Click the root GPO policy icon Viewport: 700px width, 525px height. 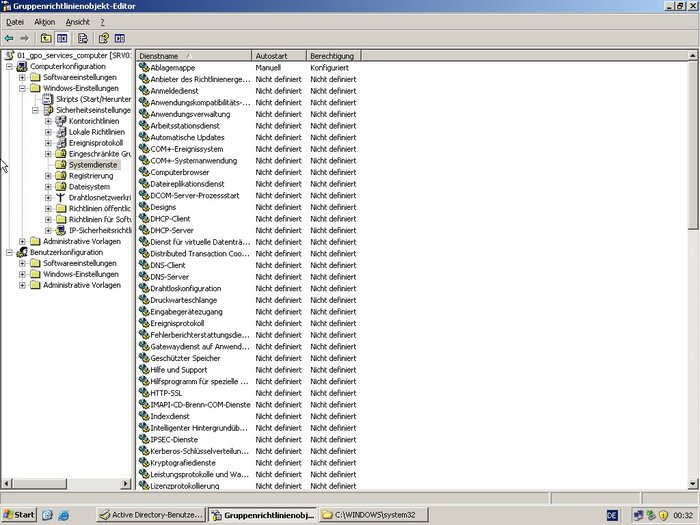[9, 55]
